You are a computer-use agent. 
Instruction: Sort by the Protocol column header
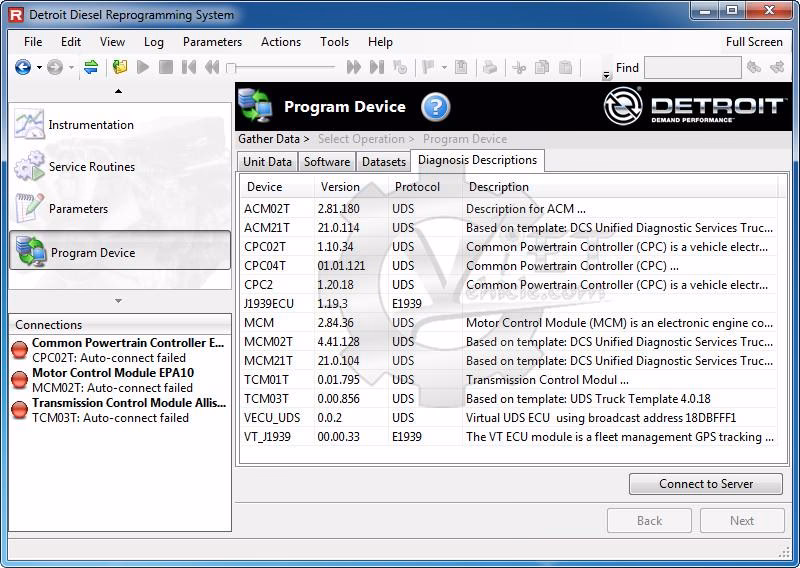[425, 187]
